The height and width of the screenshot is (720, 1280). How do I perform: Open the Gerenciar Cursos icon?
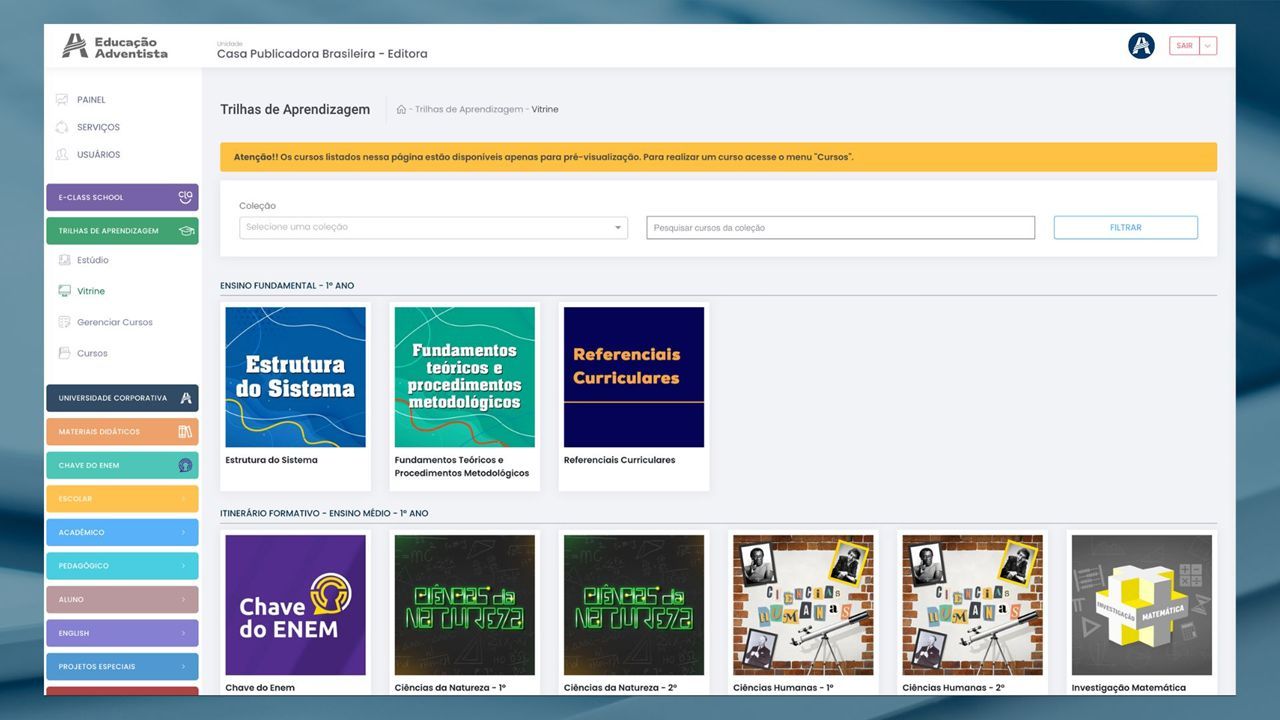pyautogui.click(x=64, y=322)
